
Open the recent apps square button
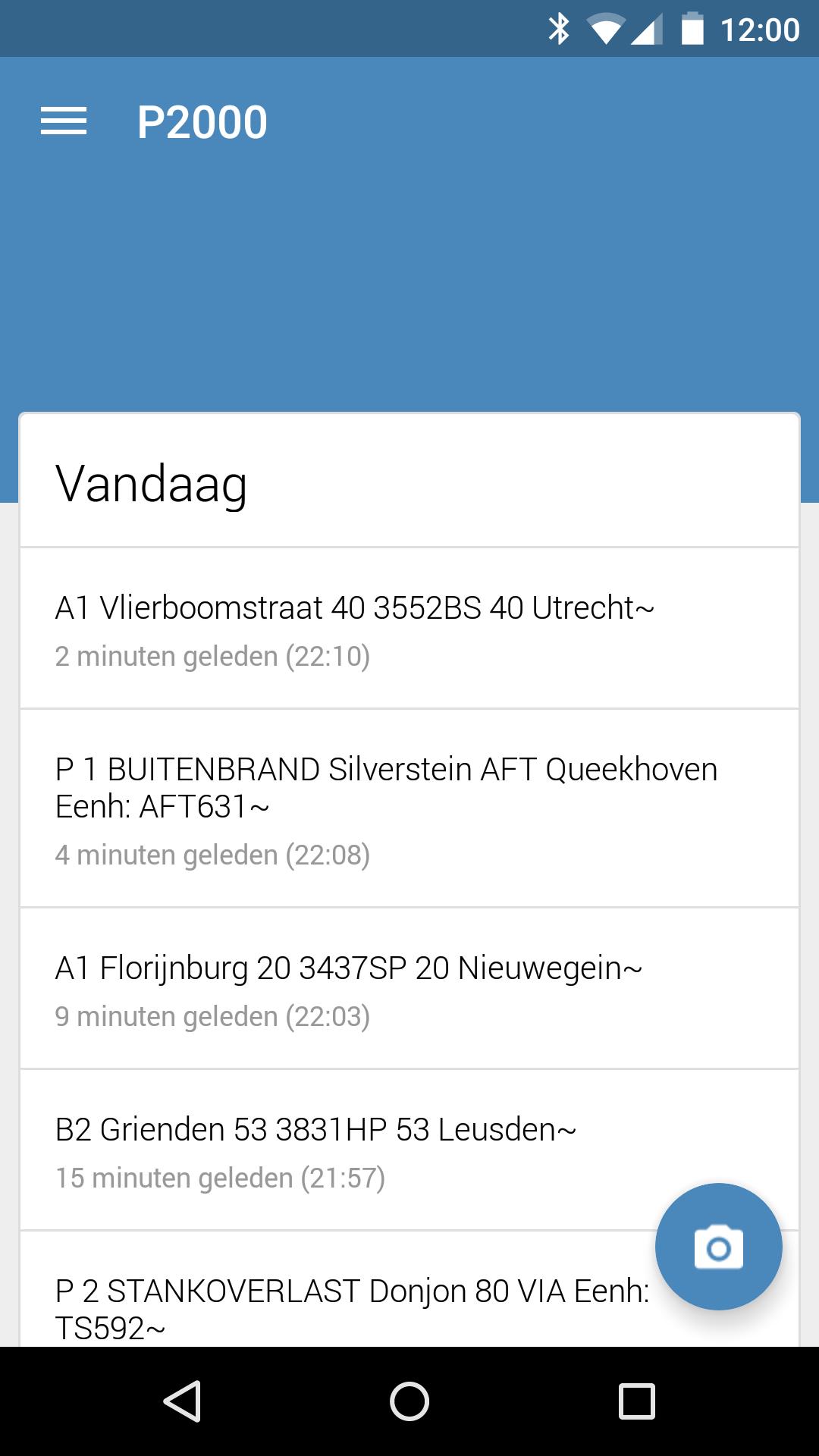(636, 1401)
